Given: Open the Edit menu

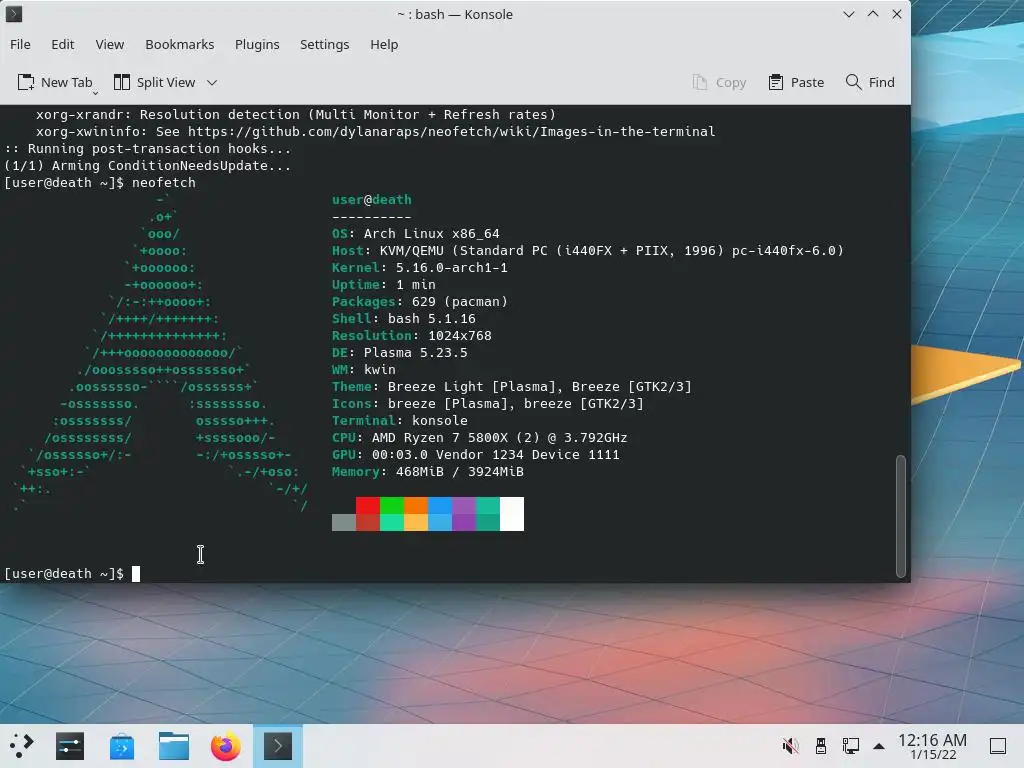Looking at the screenshot, I should coord(63,44).
